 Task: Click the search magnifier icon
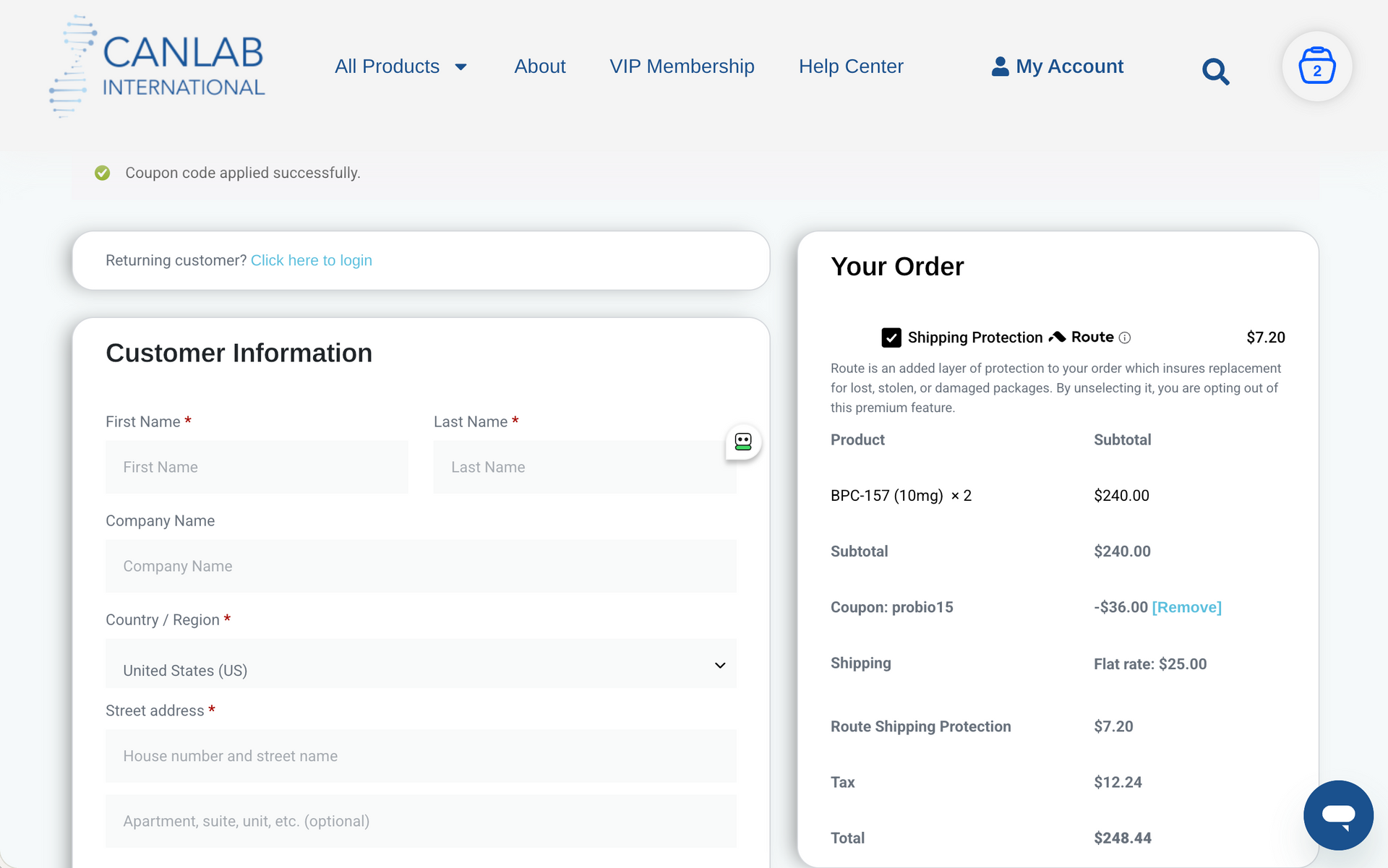pyautogui.click(x=1215, y=71)
